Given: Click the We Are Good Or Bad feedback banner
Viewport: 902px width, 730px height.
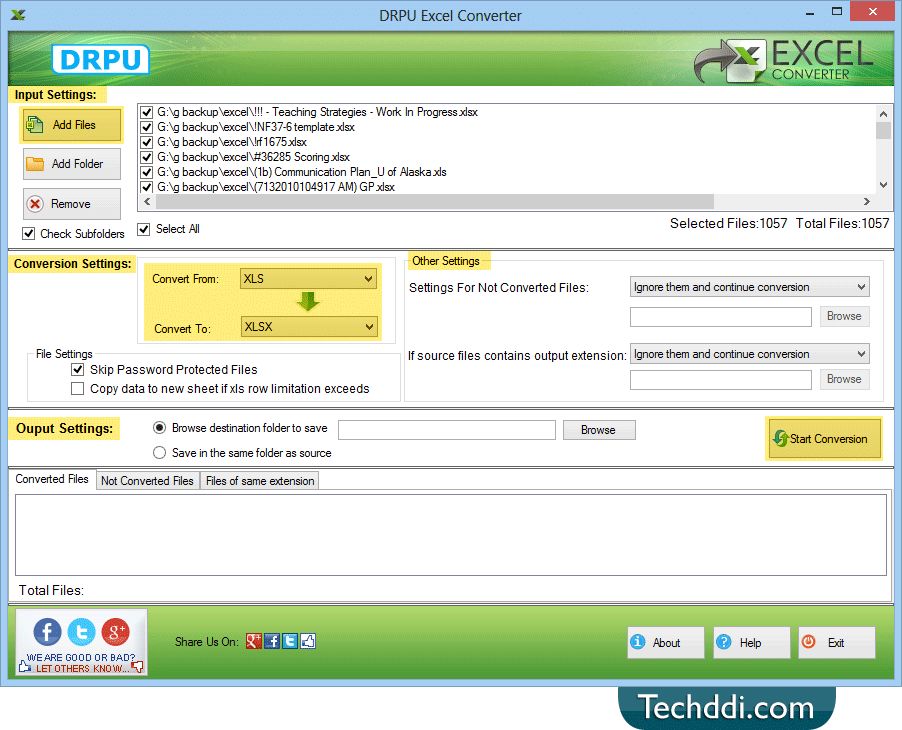Looking at the screenshot, I should coord(81,641).
